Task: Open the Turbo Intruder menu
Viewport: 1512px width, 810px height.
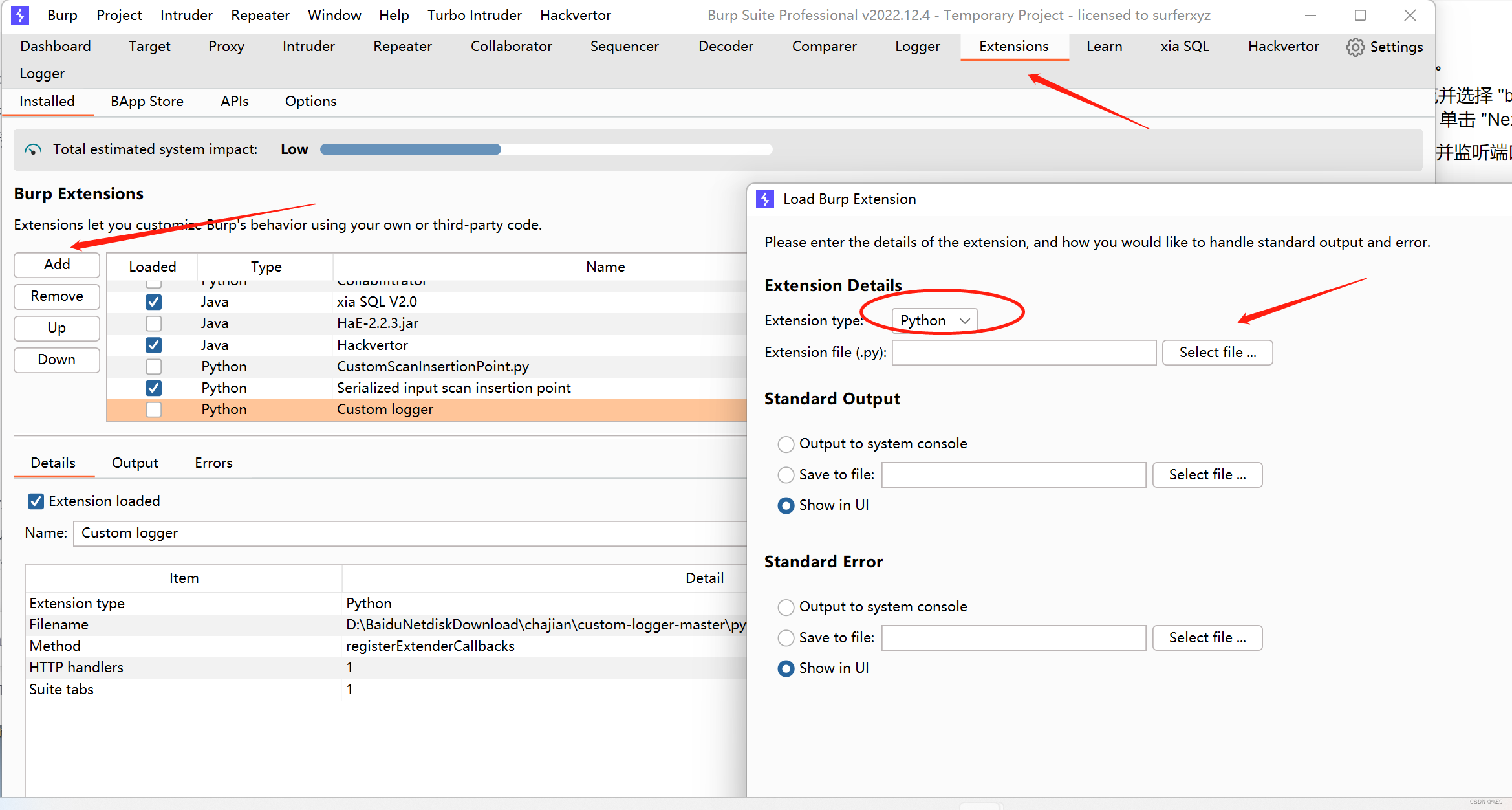Action: tap(474, 15)
